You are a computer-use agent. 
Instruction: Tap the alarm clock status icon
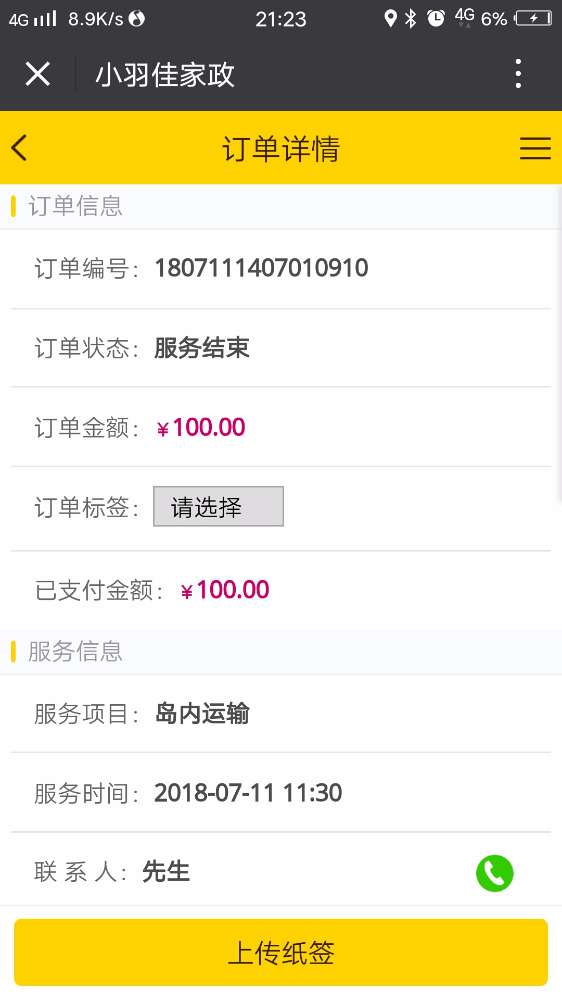[x=436, y=18]
